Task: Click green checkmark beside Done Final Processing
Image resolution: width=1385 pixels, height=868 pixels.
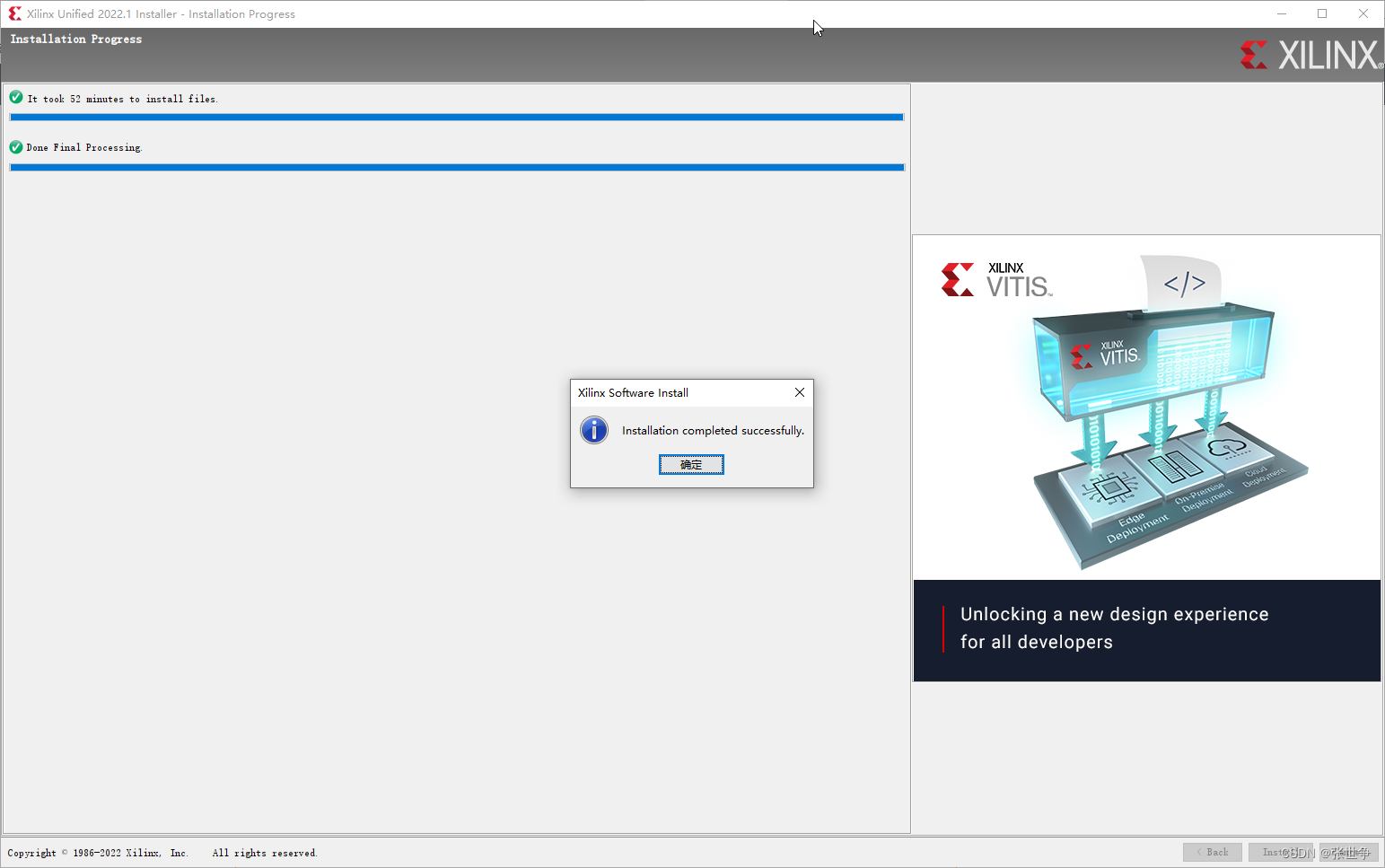Action: point(16,146)
